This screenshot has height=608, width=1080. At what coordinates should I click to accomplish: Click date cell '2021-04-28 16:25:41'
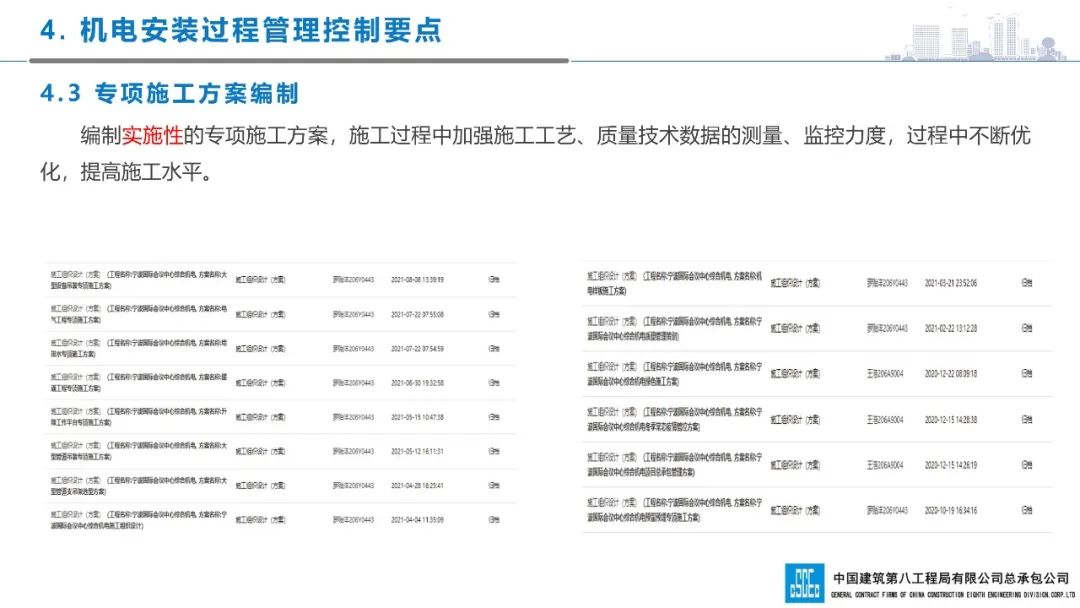tap(417, 485)
